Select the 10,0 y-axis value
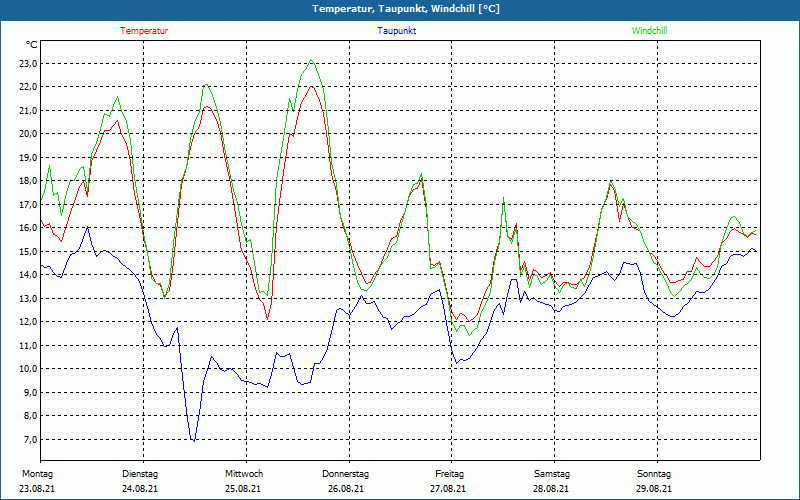 click(x=28, y=368)
